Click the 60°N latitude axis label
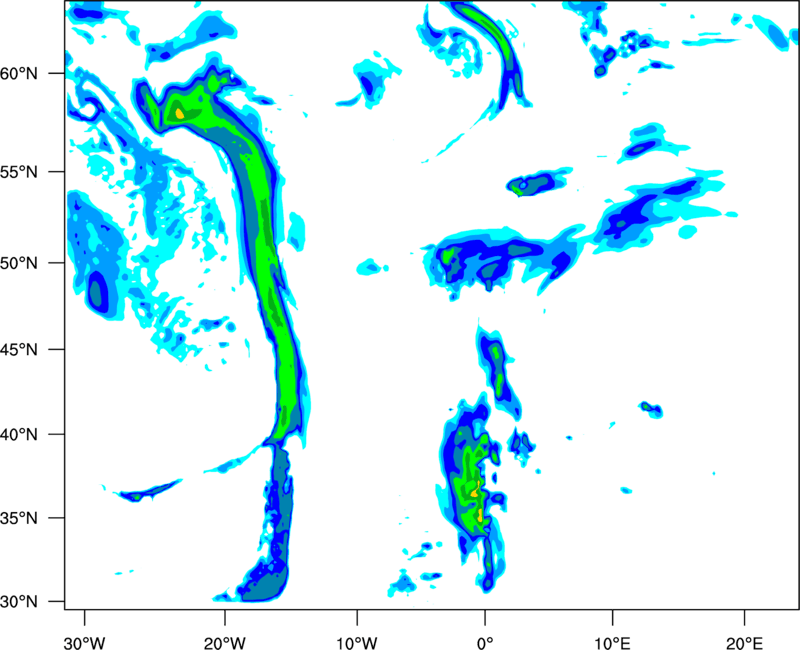Image resolution: width=800 pixels, height=650 pixels. (x=19, y=74)
